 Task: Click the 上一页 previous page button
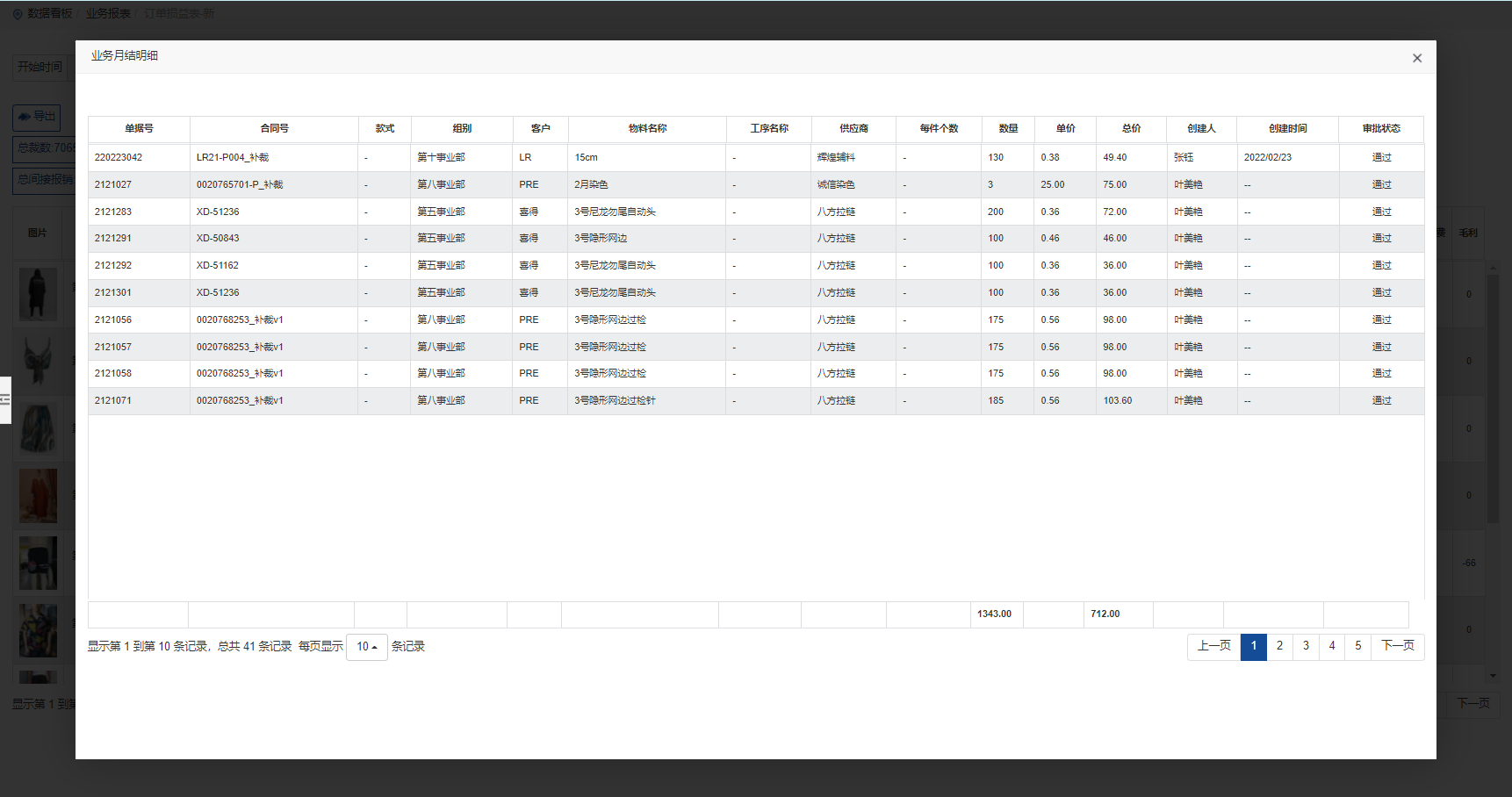tap(1213, 646)
